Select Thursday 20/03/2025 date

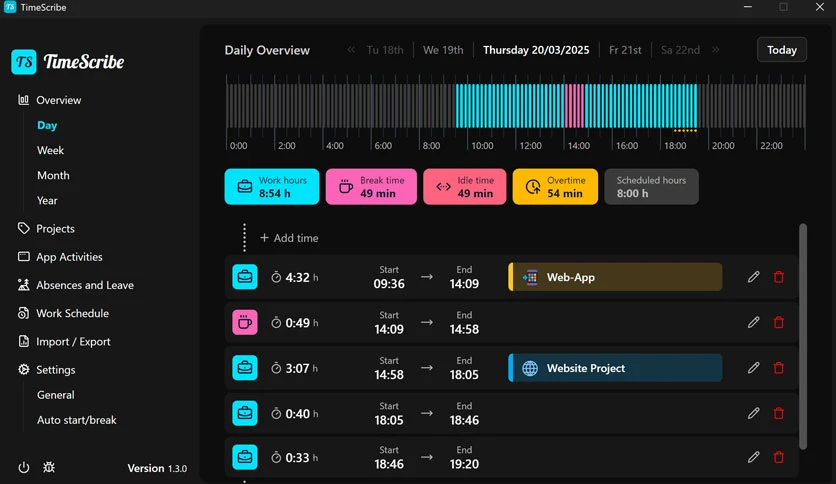[x=536, y=50]
